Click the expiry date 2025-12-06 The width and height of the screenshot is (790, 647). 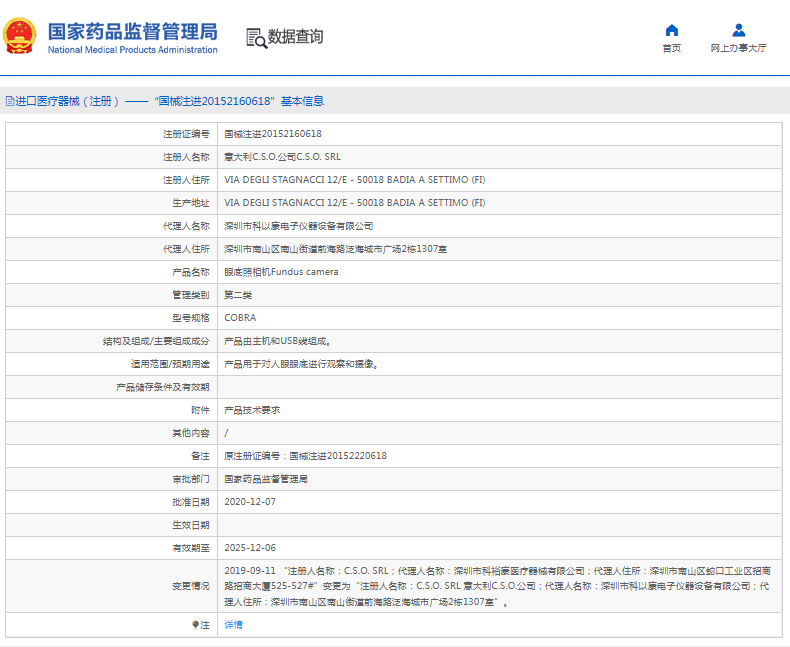coord(249,548)
